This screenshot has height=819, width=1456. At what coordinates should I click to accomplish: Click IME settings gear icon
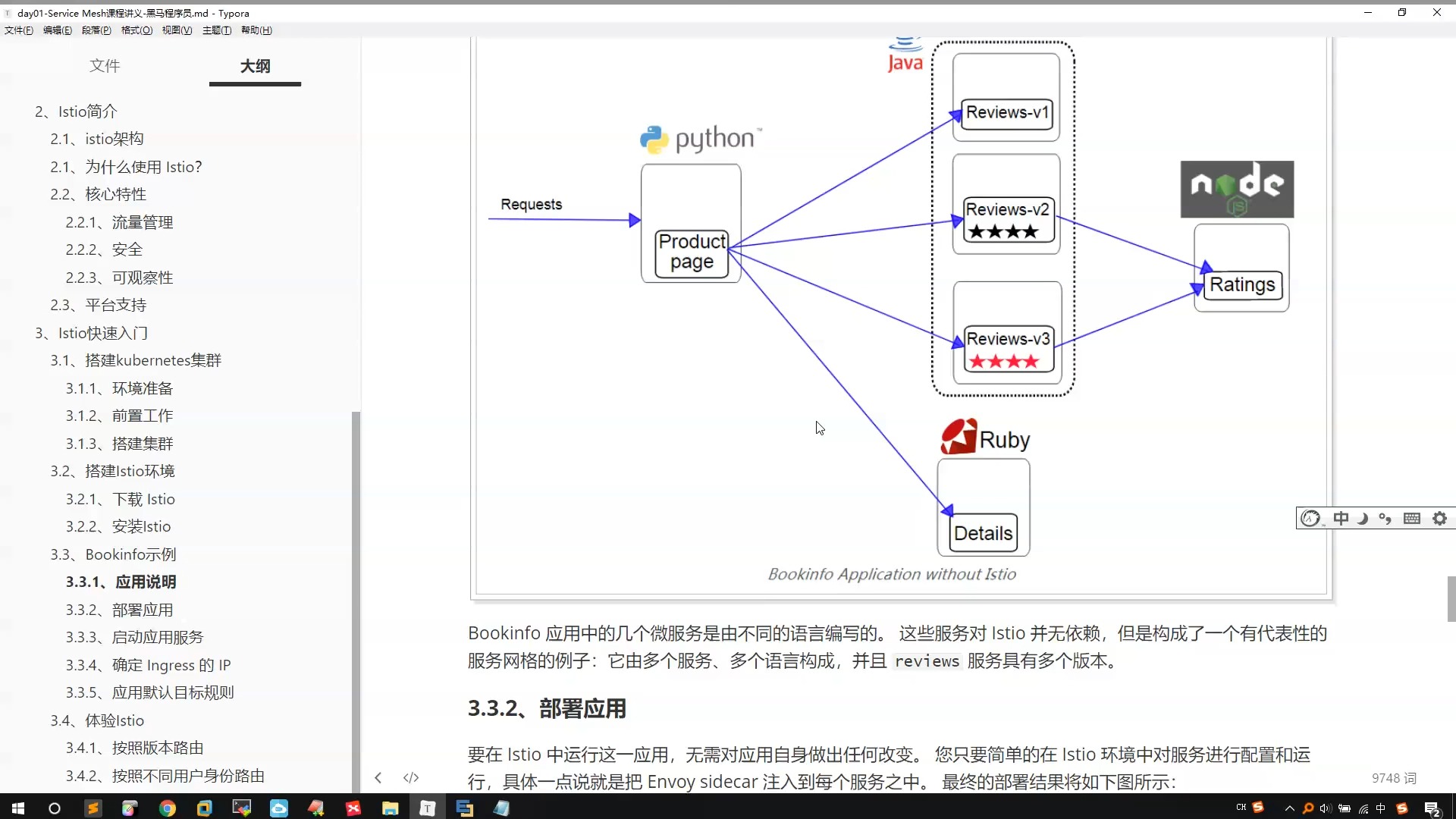[x=1439, y=519]
